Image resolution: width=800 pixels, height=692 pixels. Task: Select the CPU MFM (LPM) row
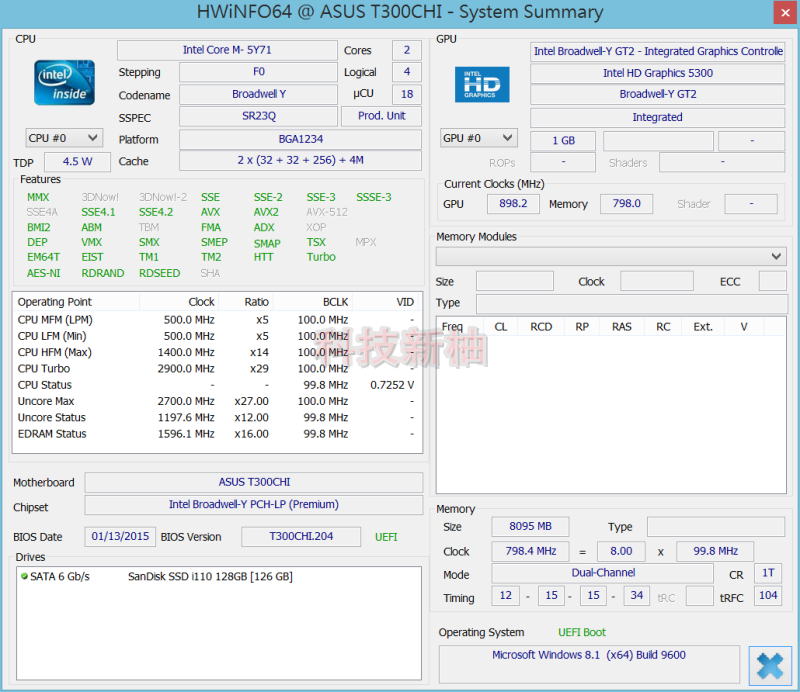click(216, 320)
